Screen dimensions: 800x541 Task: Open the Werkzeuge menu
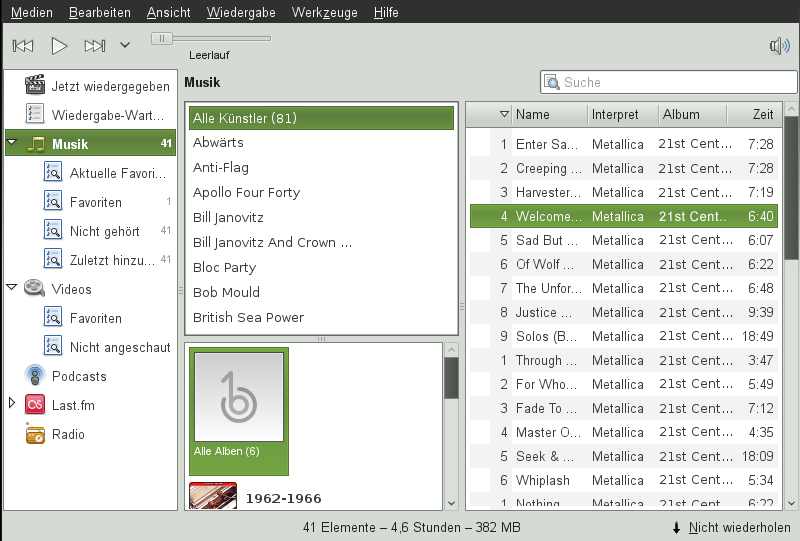coord(325,12)
